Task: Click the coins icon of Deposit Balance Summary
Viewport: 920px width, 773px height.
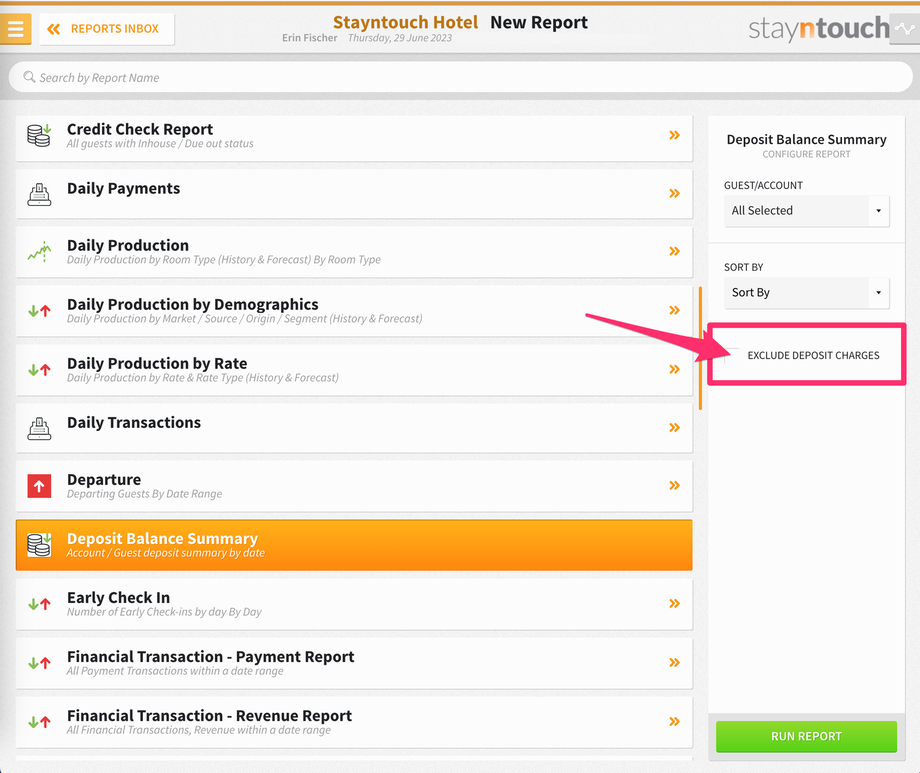Action: pos(39,545)
